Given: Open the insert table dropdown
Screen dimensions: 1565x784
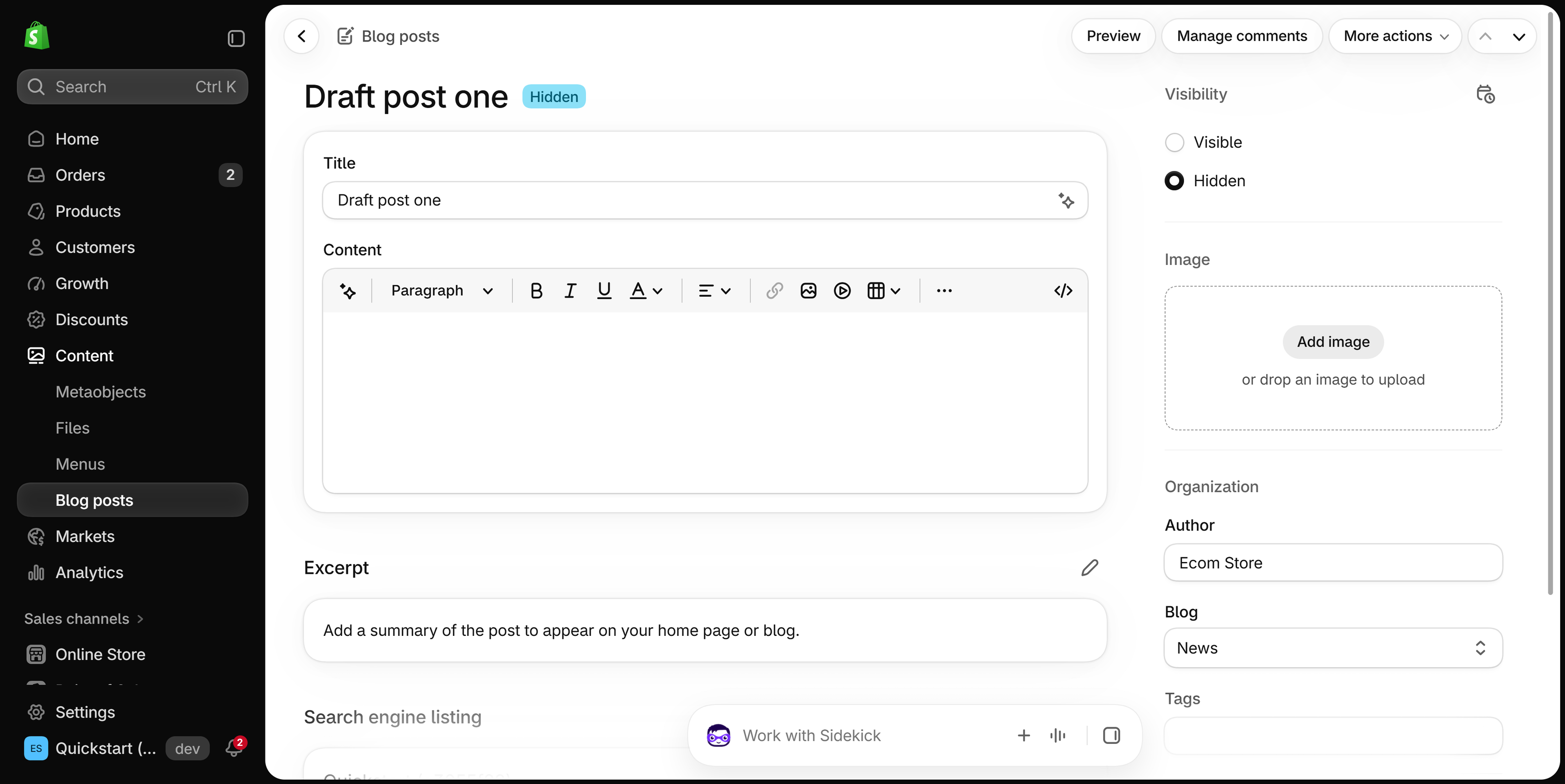Looking at the screenshot, I should coord(884,291).
